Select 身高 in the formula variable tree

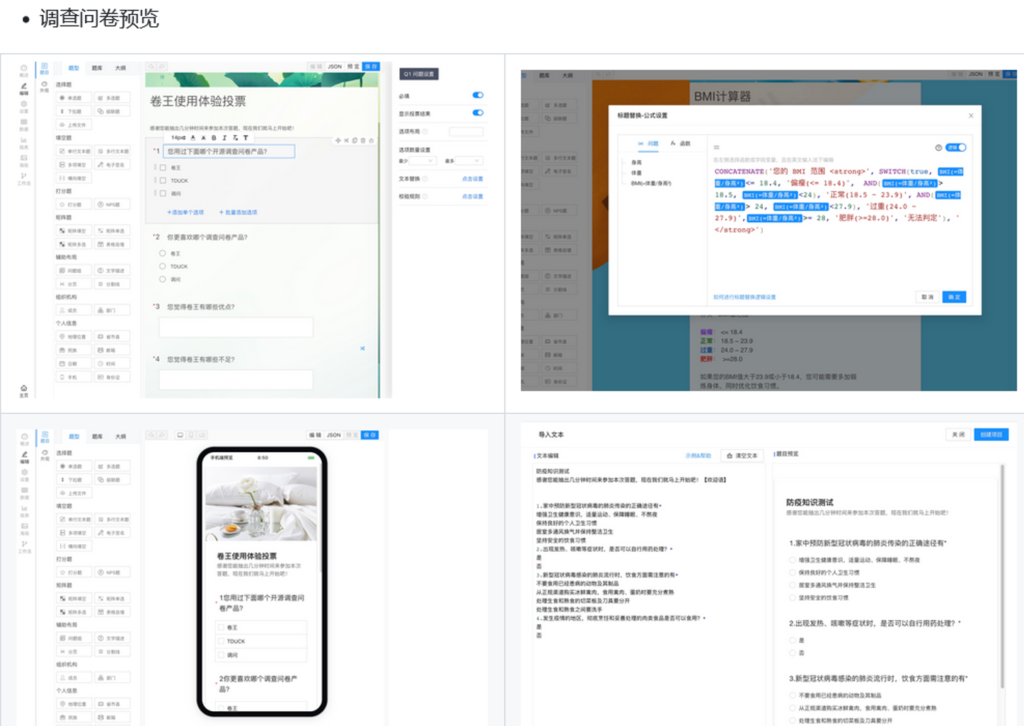[637, 162]
